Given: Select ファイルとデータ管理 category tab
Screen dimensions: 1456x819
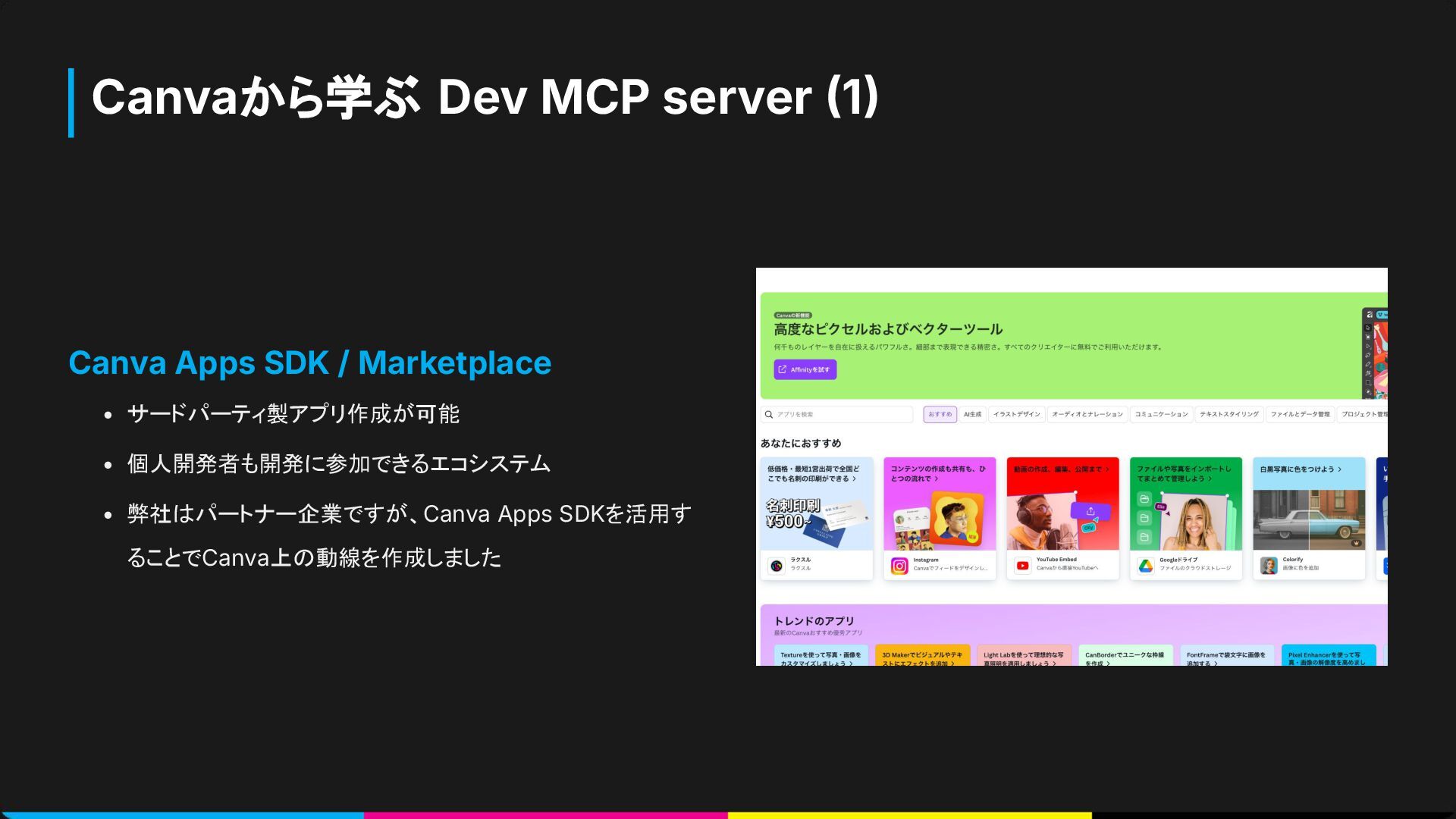Looking at the screenshot, I should coord(1300,415).
